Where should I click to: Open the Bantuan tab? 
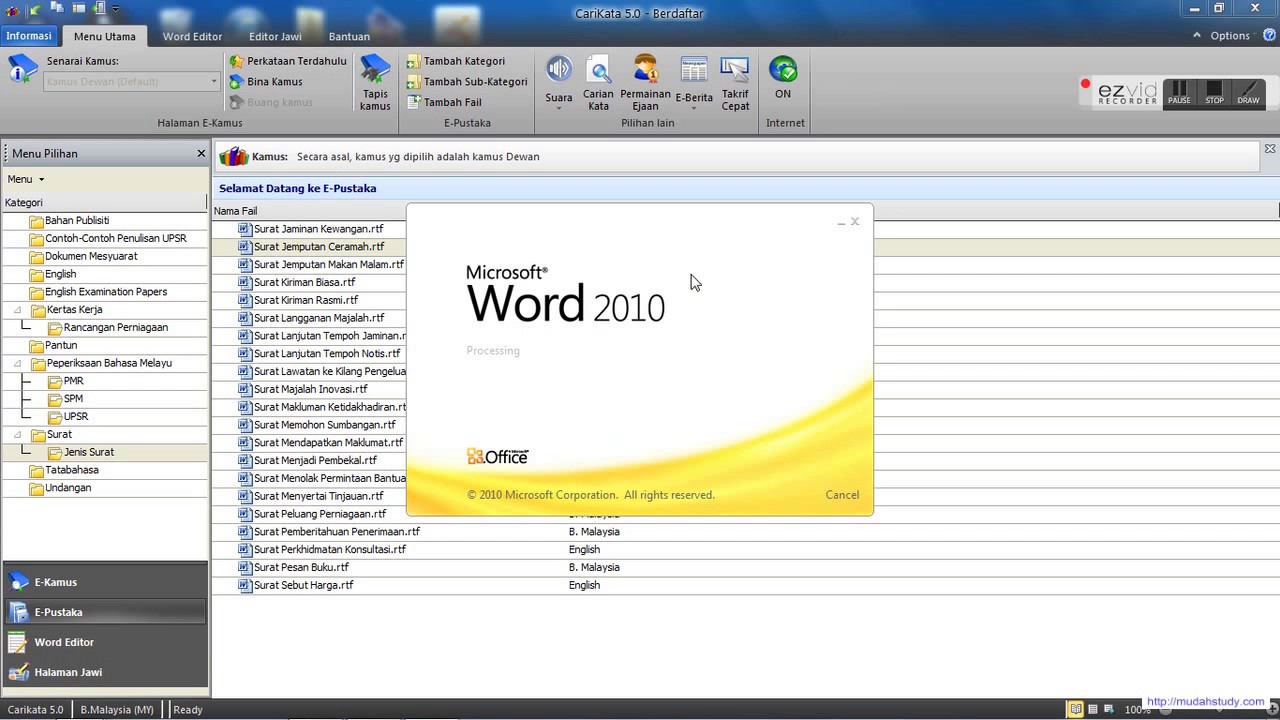349,36
